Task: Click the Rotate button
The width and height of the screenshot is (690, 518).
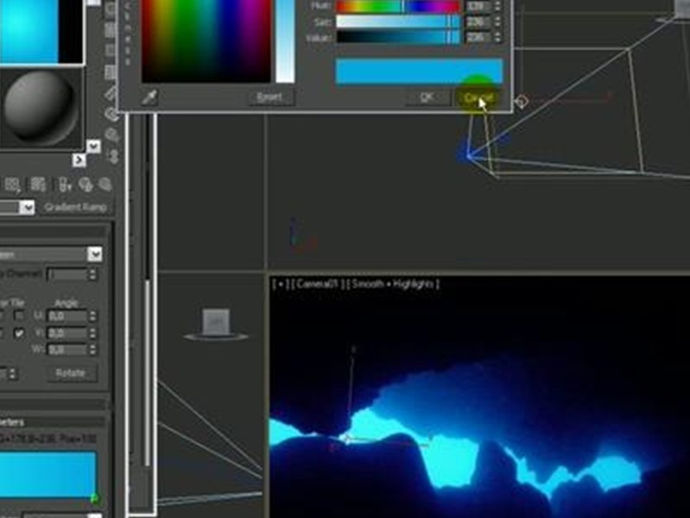Action: (x=70, y=373)
